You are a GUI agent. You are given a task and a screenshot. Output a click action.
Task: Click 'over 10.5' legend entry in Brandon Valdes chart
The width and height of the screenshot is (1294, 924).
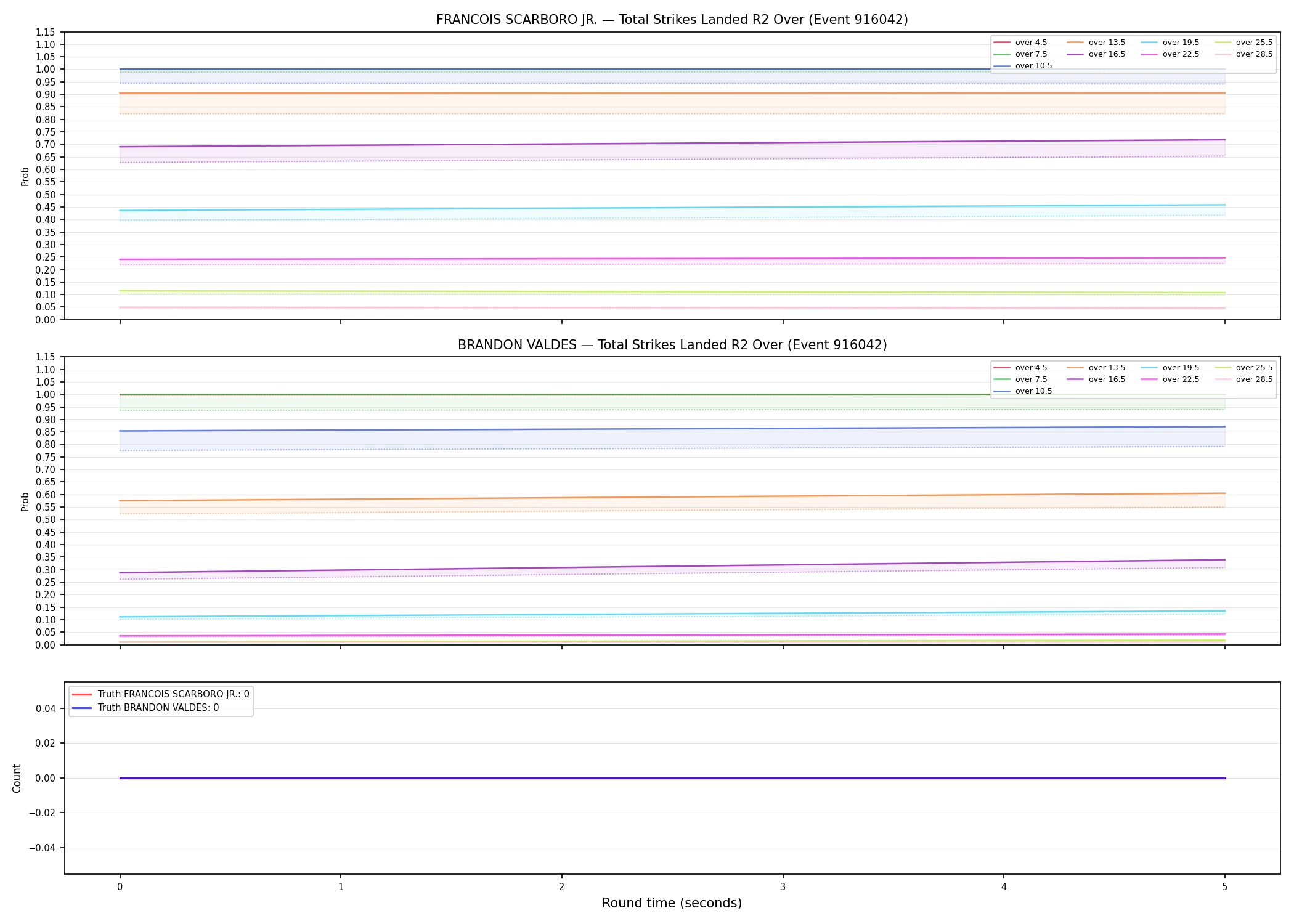click(1023, 391)
